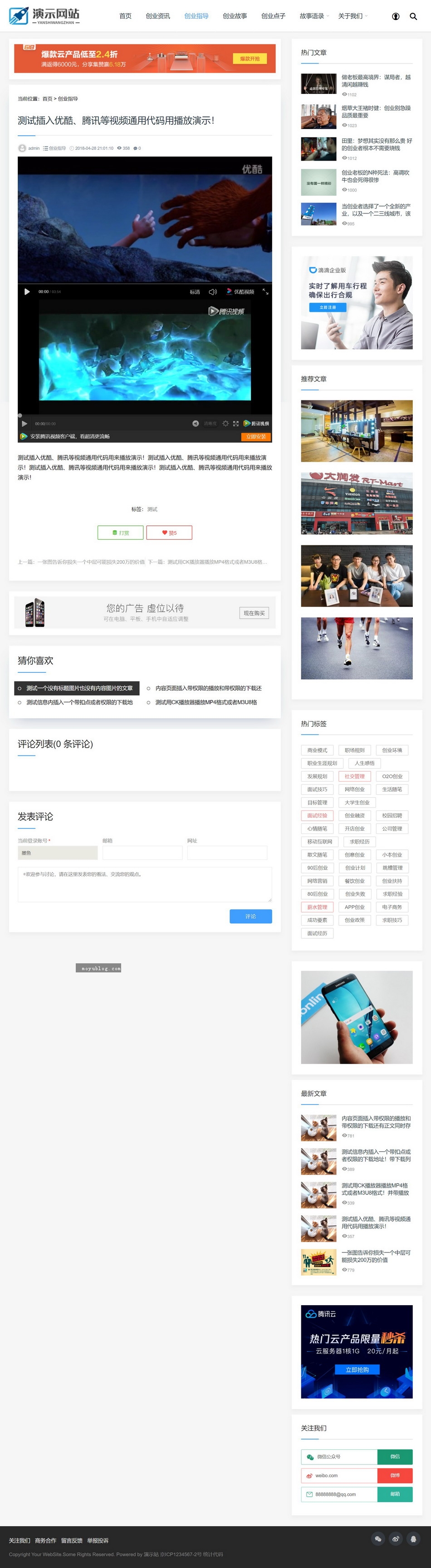Click Youku player volume icon
The width and height of the screenshot is (431, 1568).
point(213,292)
